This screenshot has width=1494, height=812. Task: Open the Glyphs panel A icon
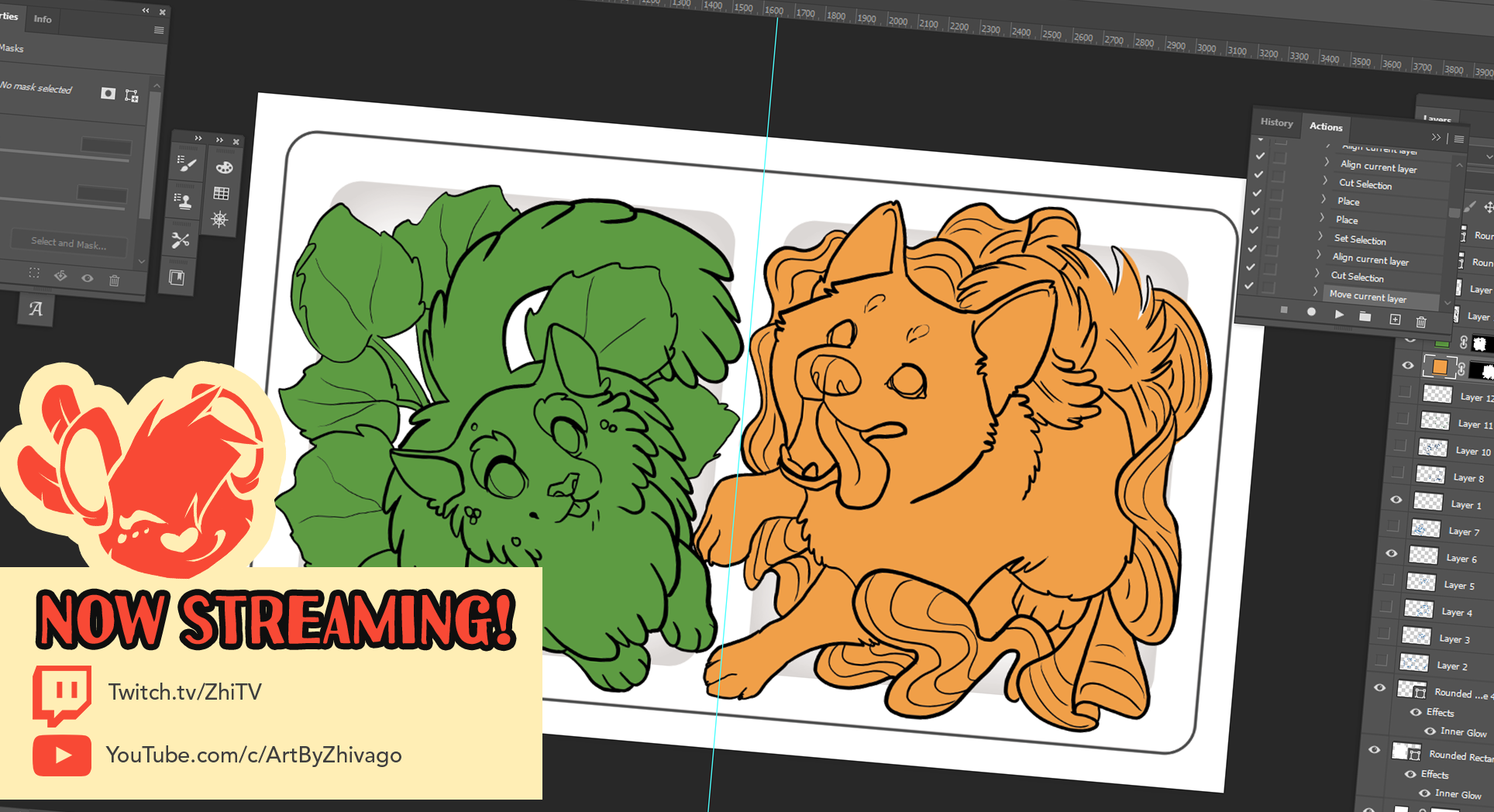click(36, 309)
